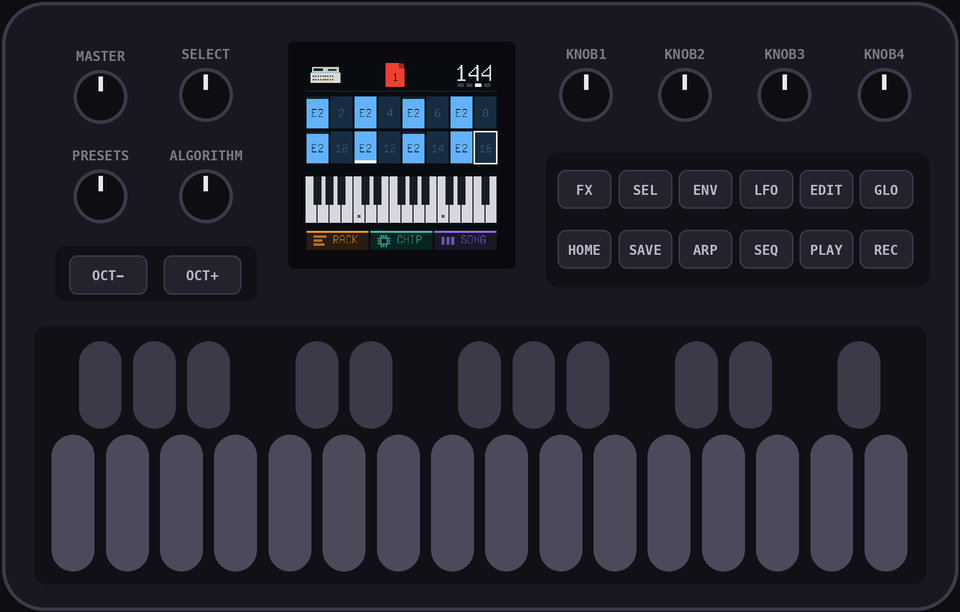Viewport: 960px width, 612px height.
Task: Open the SEQ sequencer button
Action: (x=766, y=250)
